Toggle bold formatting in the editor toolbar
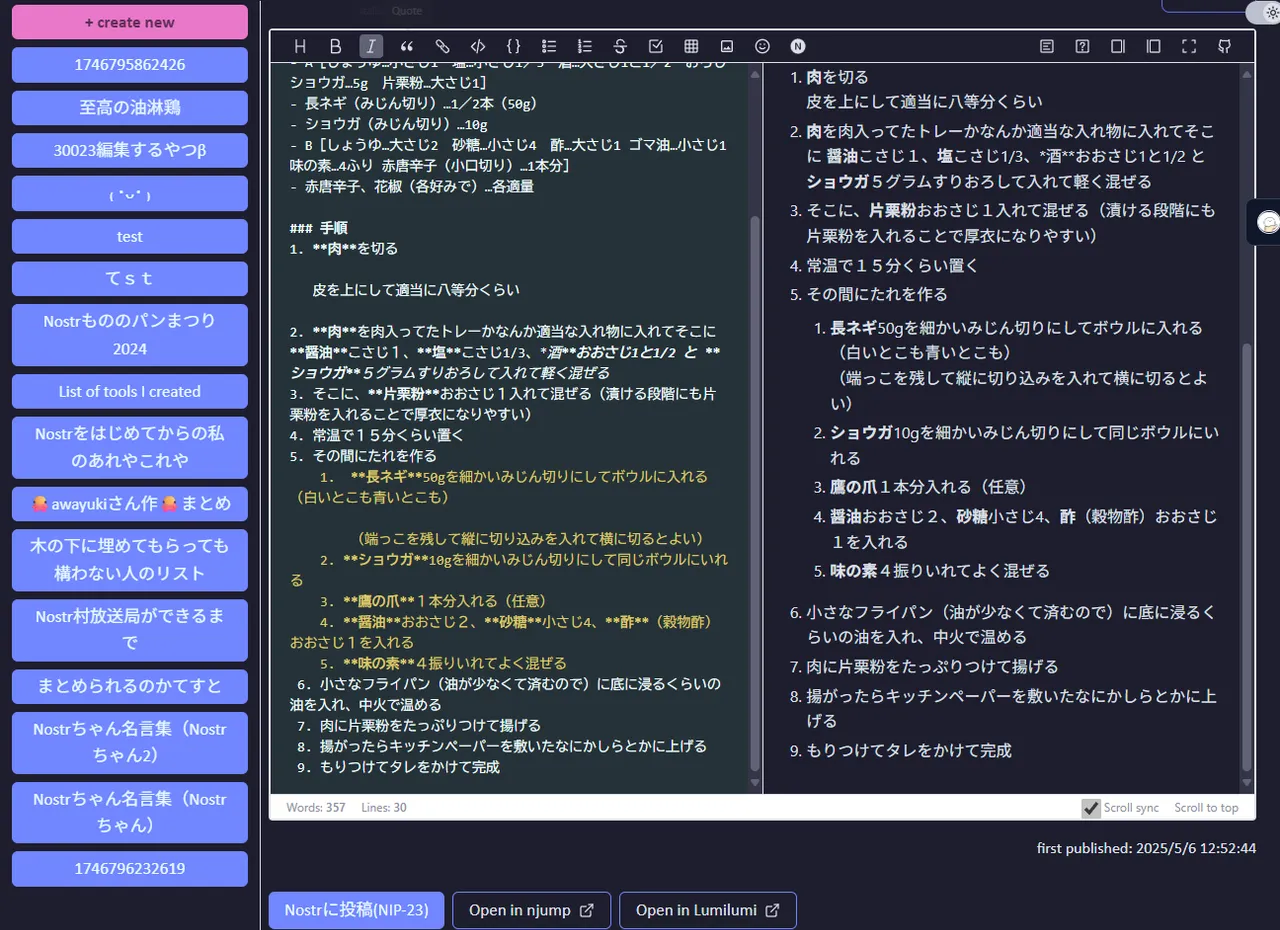 (x=336, y=46)
